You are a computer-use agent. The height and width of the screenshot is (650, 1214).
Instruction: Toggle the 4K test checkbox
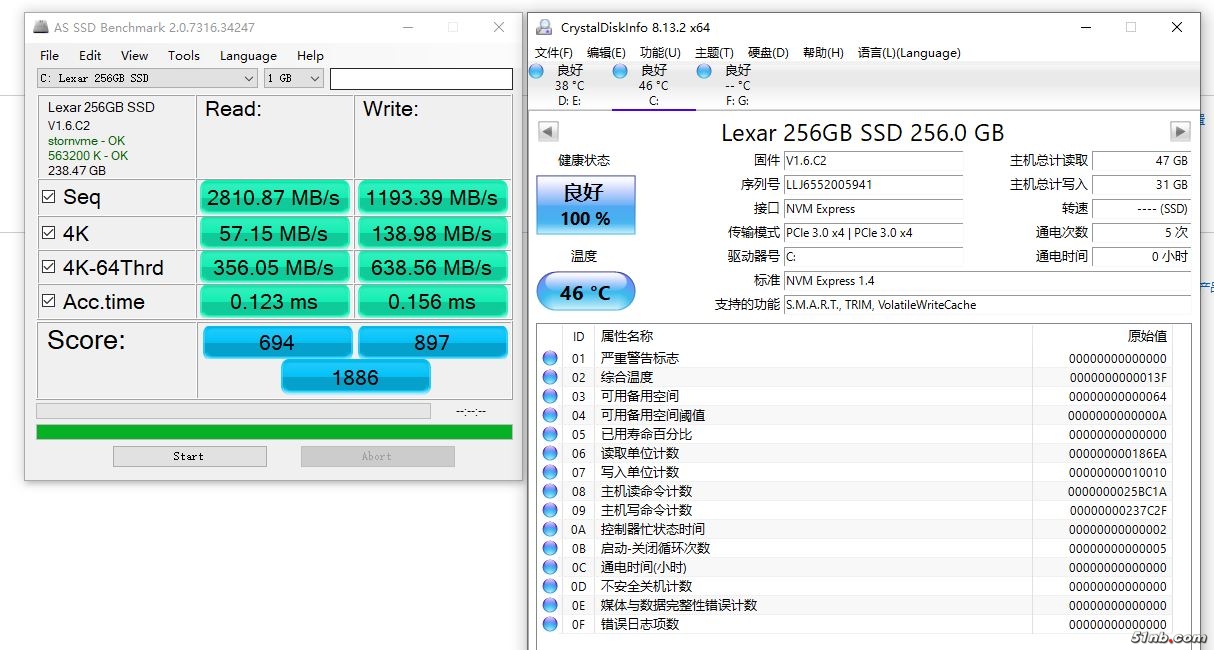point(48,233)
